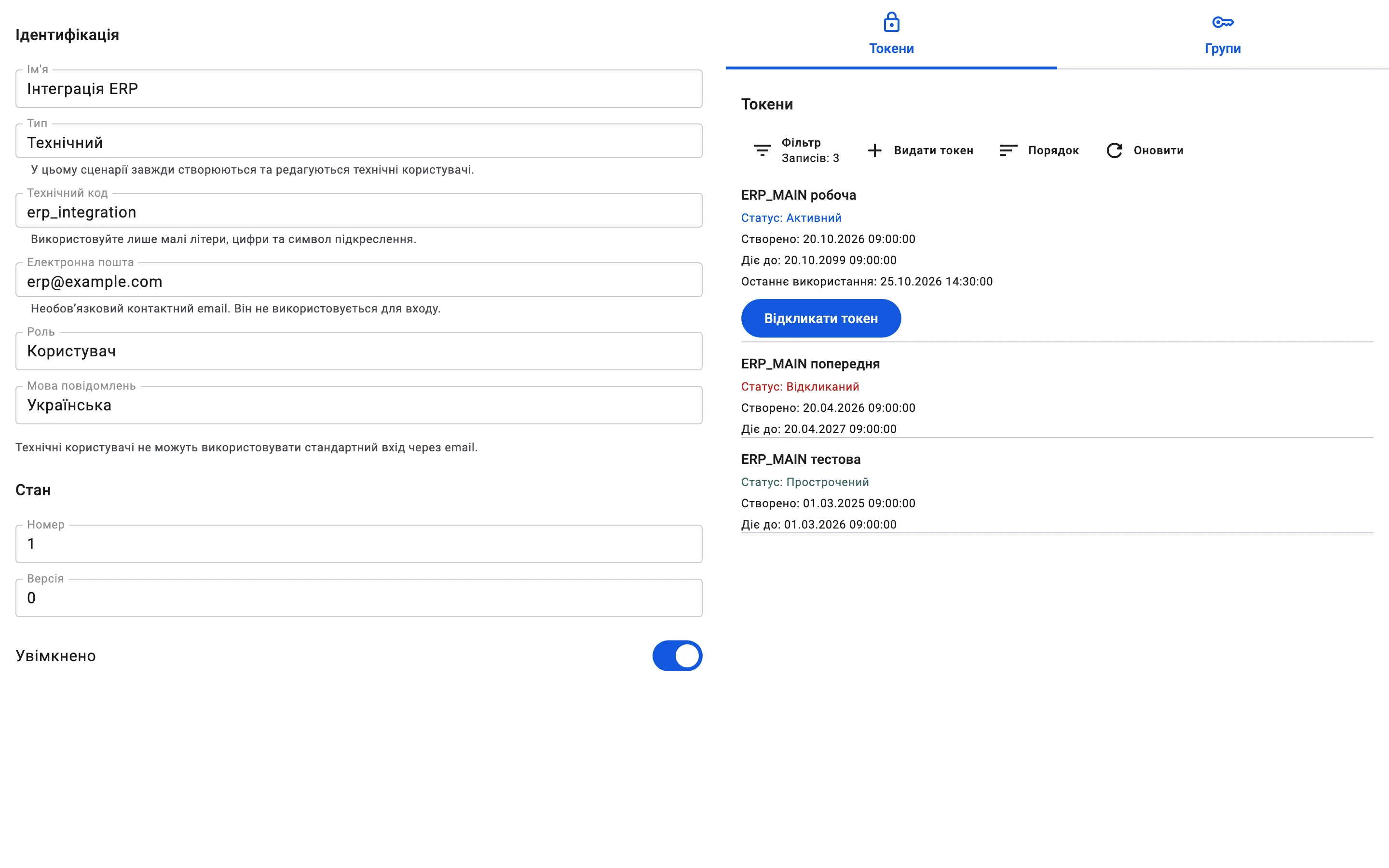This screenshot has height=868, width=1389.
Task: Click the Технічний код input field
Action: coord(359,211)
